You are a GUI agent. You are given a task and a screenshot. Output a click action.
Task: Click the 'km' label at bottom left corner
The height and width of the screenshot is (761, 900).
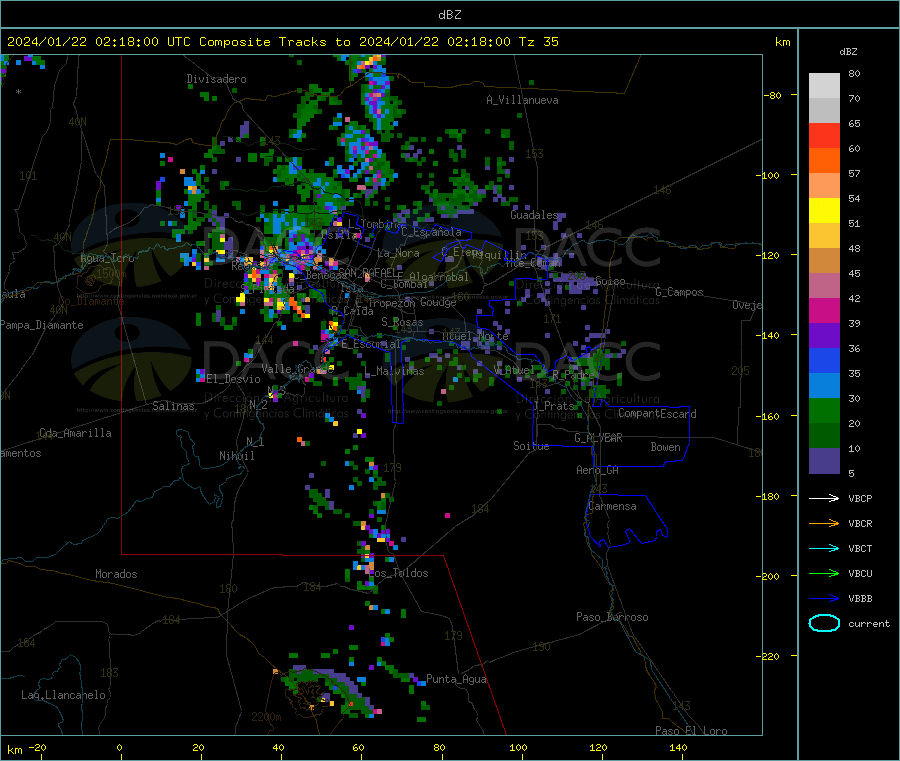coord(14,750)
